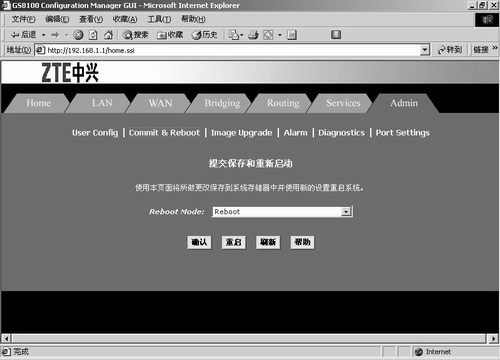Click the Links (链接) toolbar label
The image size is (500, 360).
click(481, 50)
